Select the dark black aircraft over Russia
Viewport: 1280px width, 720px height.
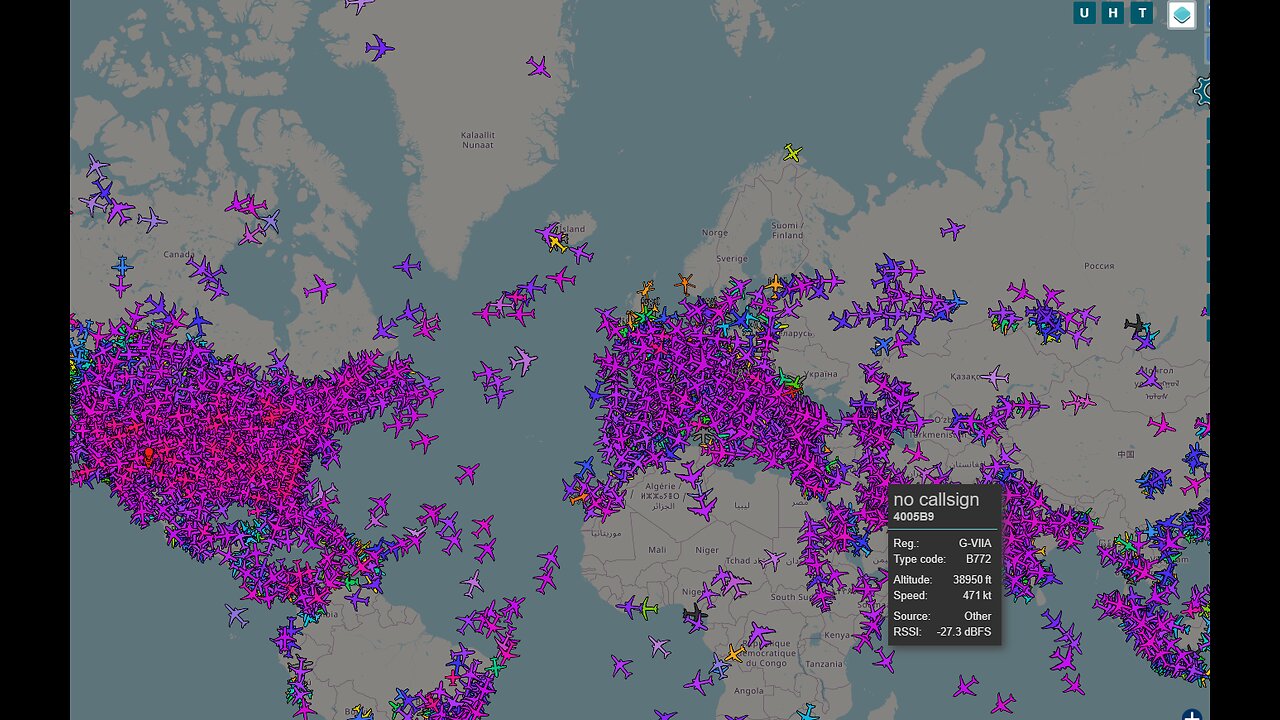[x=1135, y=323]
